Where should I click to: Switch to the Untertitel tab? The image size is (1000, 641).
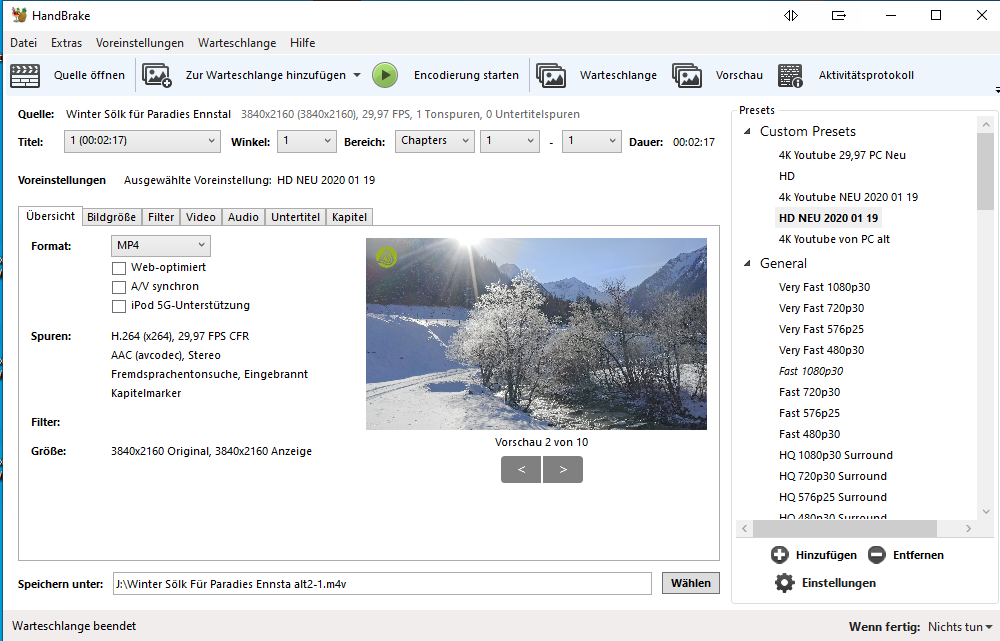[295, 217]
